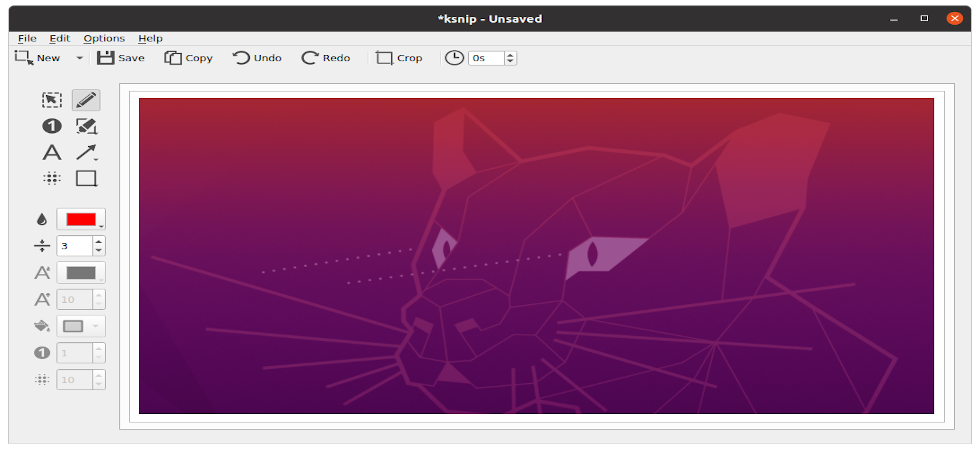
Task: Start the Crop tool
Action: (x=399, y=58)
